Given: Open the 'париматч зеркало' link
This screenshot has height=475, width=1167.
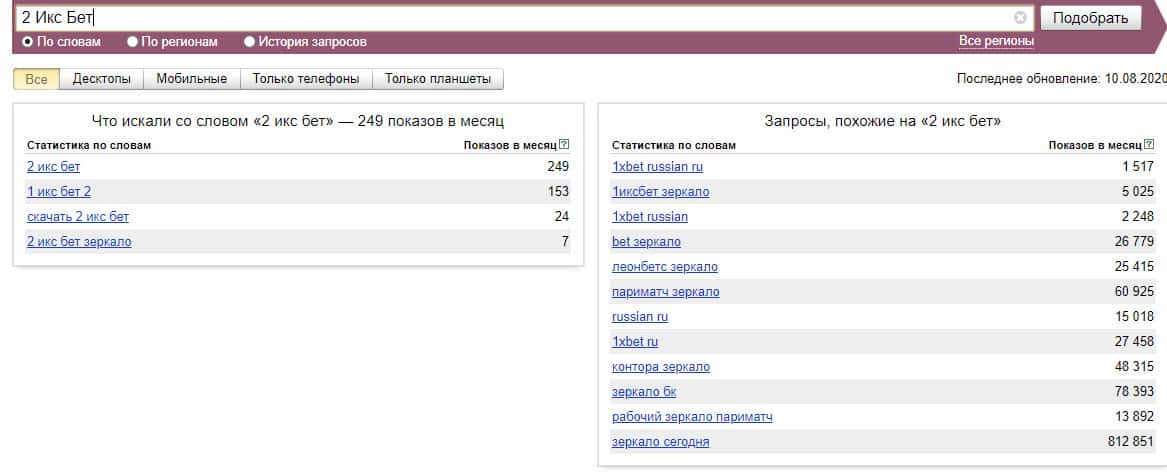Looking at the screenshot, I should click(665, 292).
